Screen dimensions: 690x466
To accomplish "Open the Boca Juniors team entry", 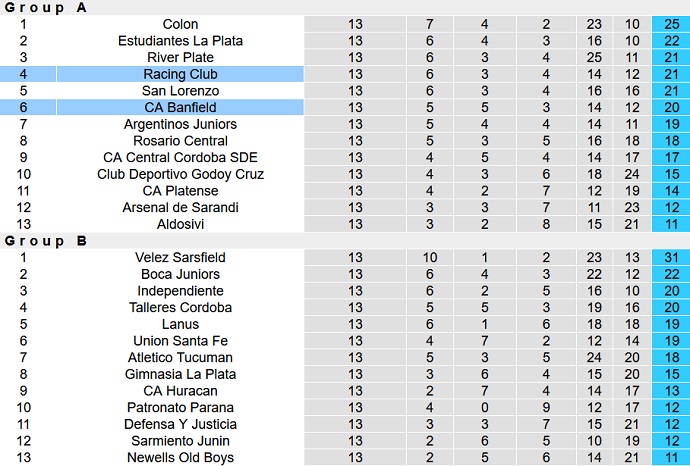I will click(180, 274).
